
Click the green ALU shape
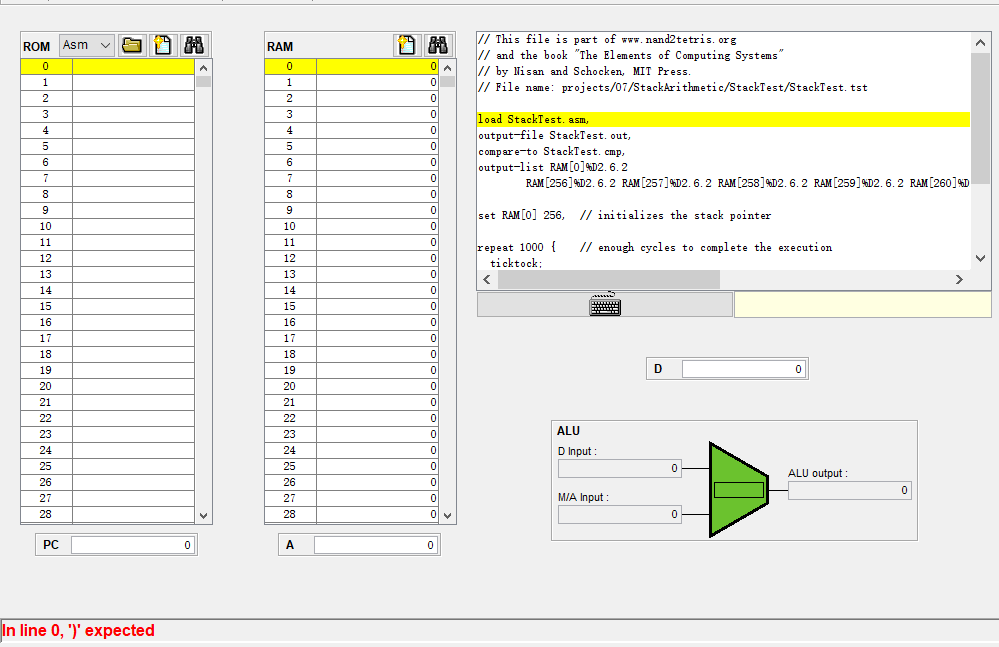click(738, 489)
